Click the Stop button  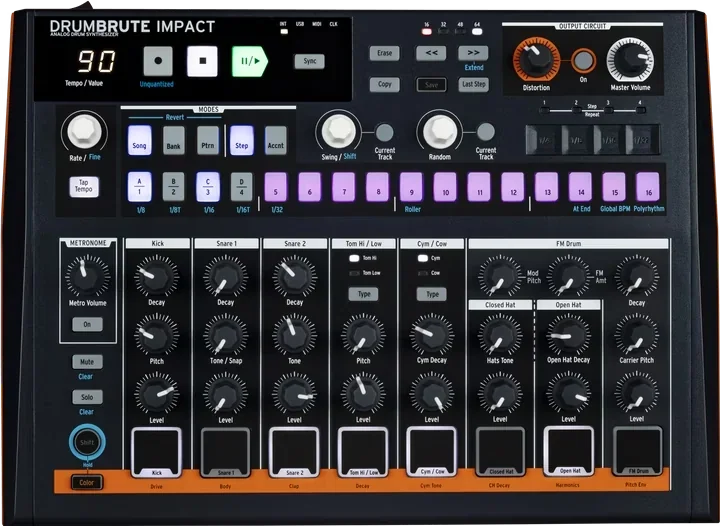(x=202, y=61)
